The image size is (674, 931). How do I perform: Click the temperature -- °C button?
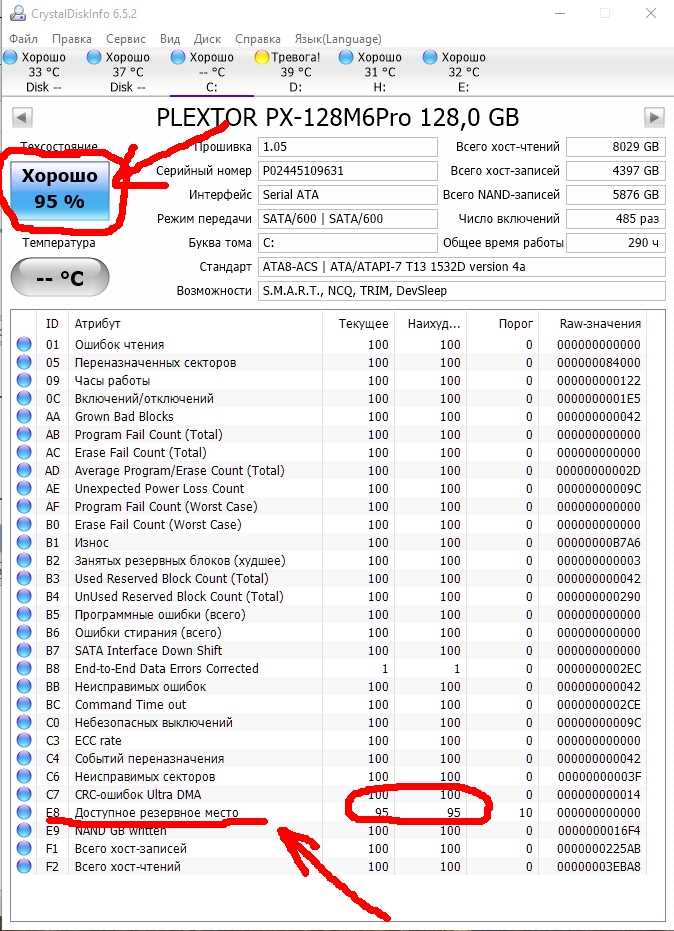(x=60, y=278)
